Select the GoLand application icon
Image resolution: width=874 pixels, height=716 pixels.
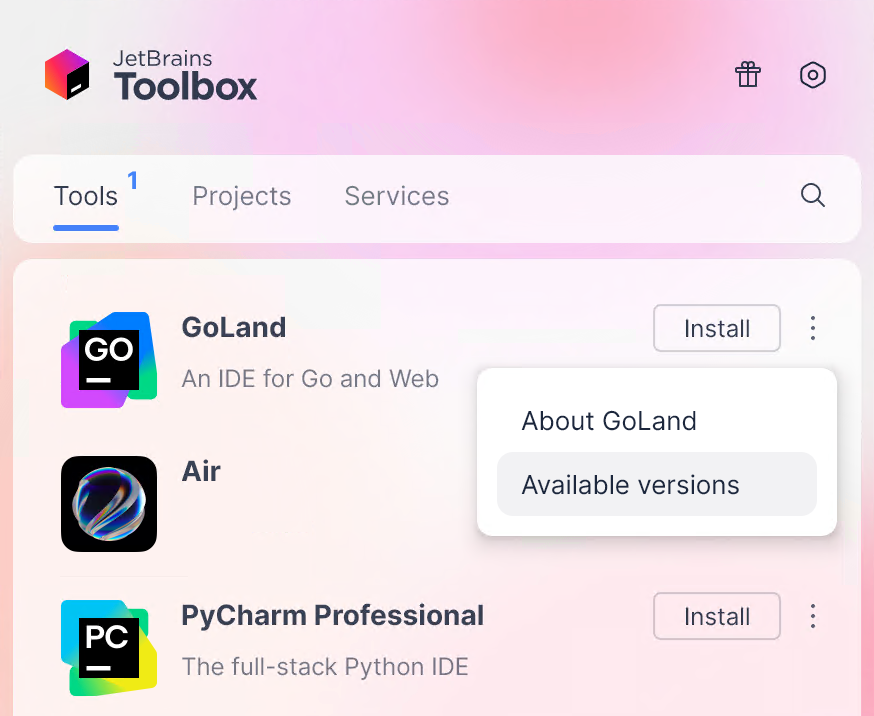[108, 359]
